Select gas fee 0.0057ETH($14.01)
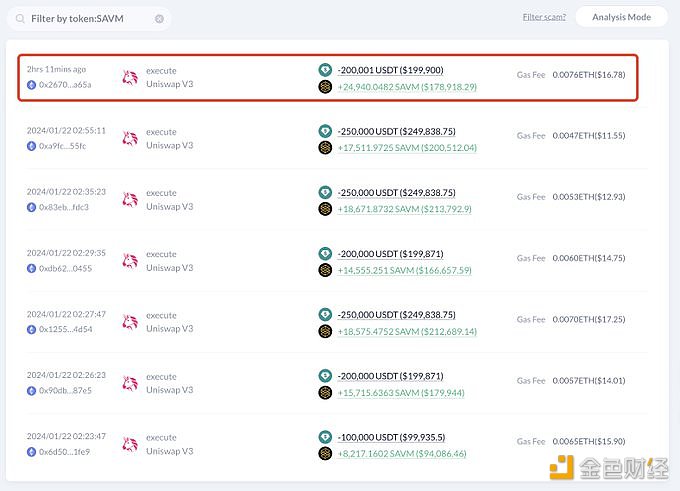680x491 pixels. 589,381
